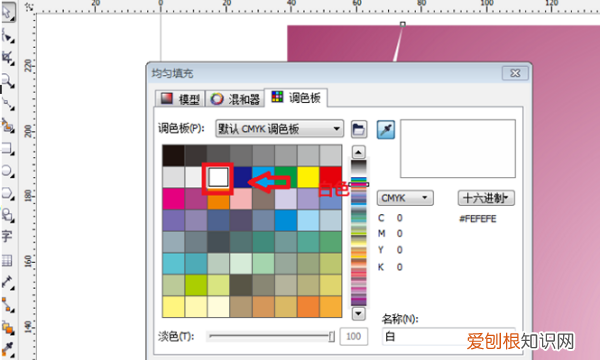This screenshot has height=360, width=600.
Task: Switch to the 模型 tab
Action: [x=180, y=99]
